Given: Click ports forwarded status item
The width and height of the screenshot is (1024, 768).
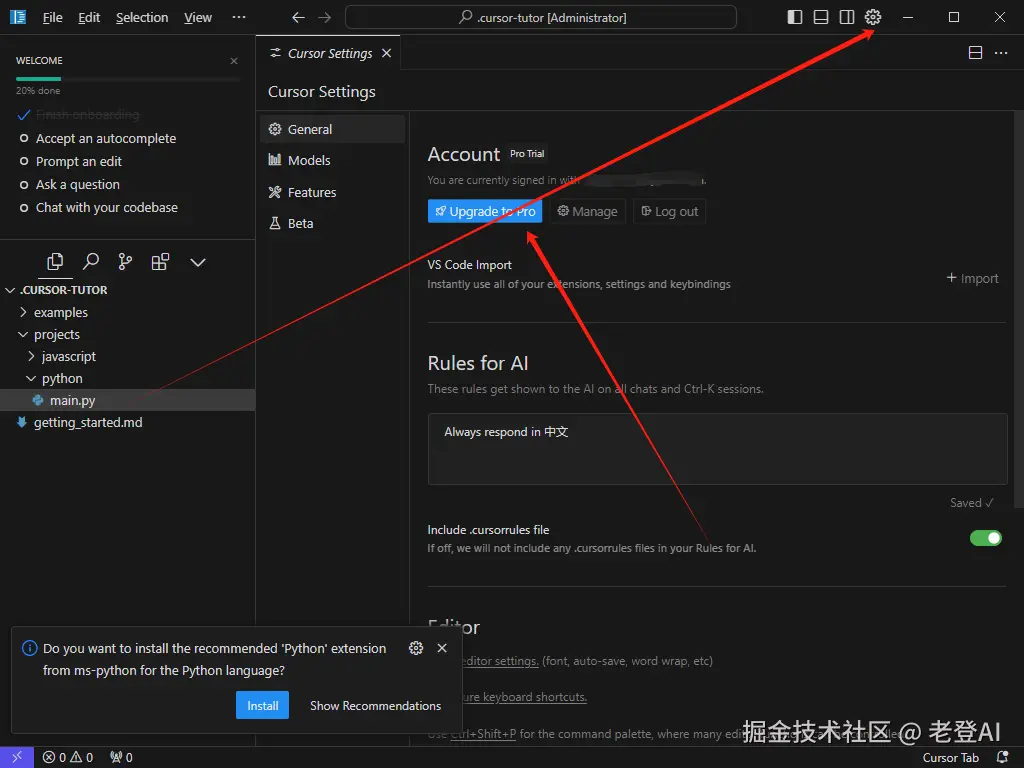Looking at the screenshot, I should click(x=121, y=757).
